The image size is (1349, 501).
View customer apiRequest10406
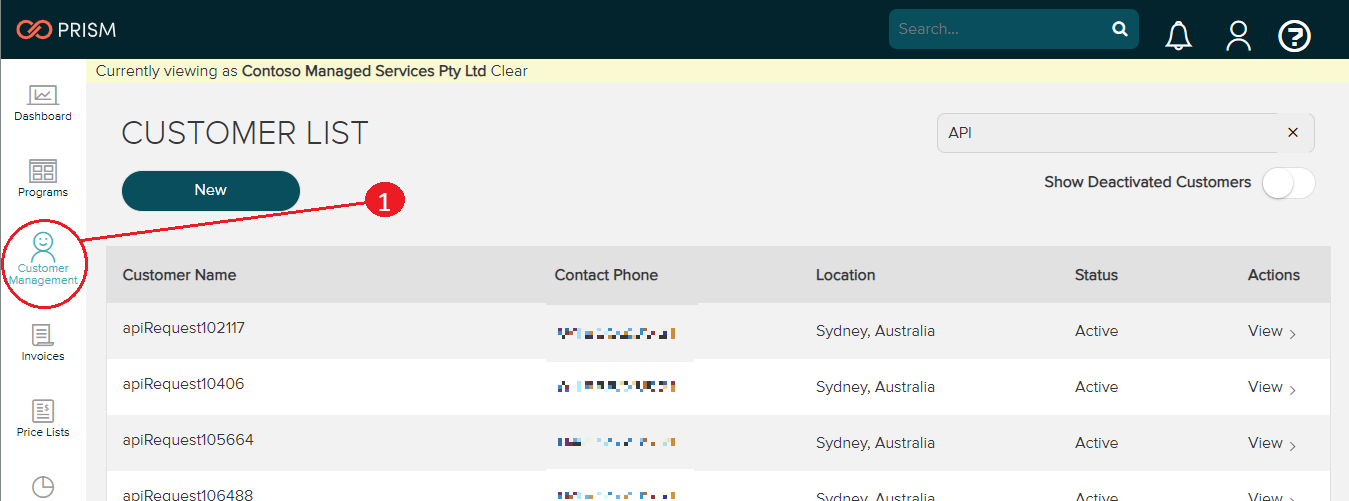(1272, 387)
